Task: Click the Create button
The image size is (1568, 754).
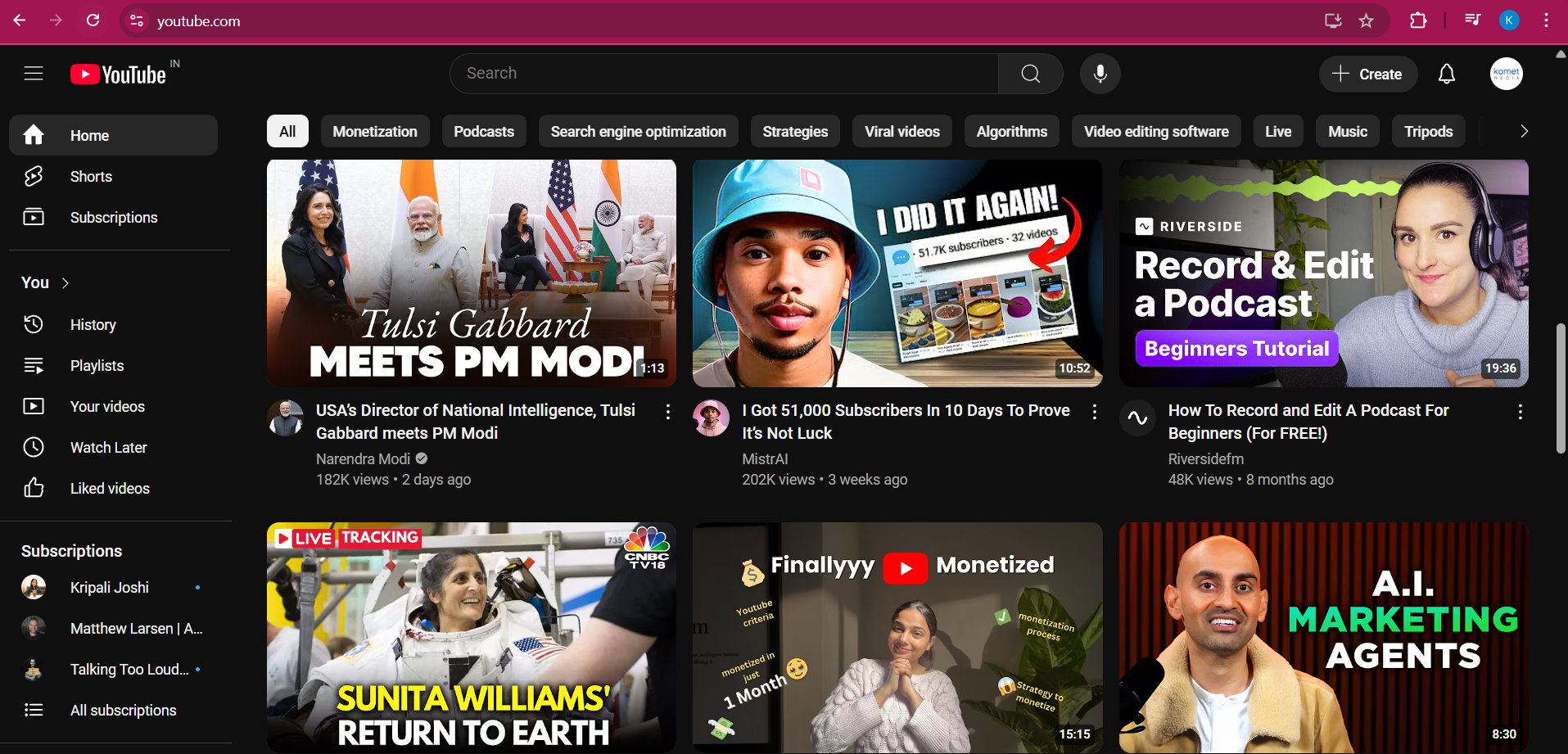Action: (1367, 74)
